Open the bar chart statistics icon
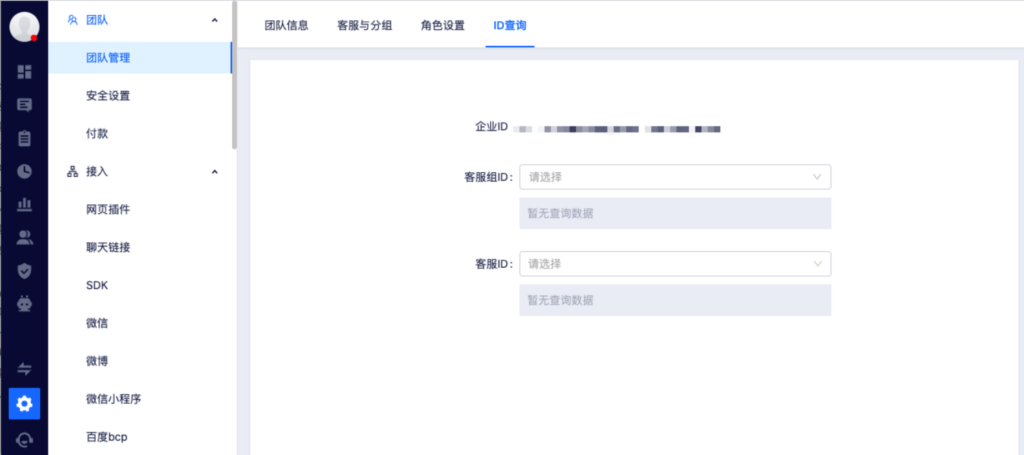 pyautogui.click(x=25, y=204)
